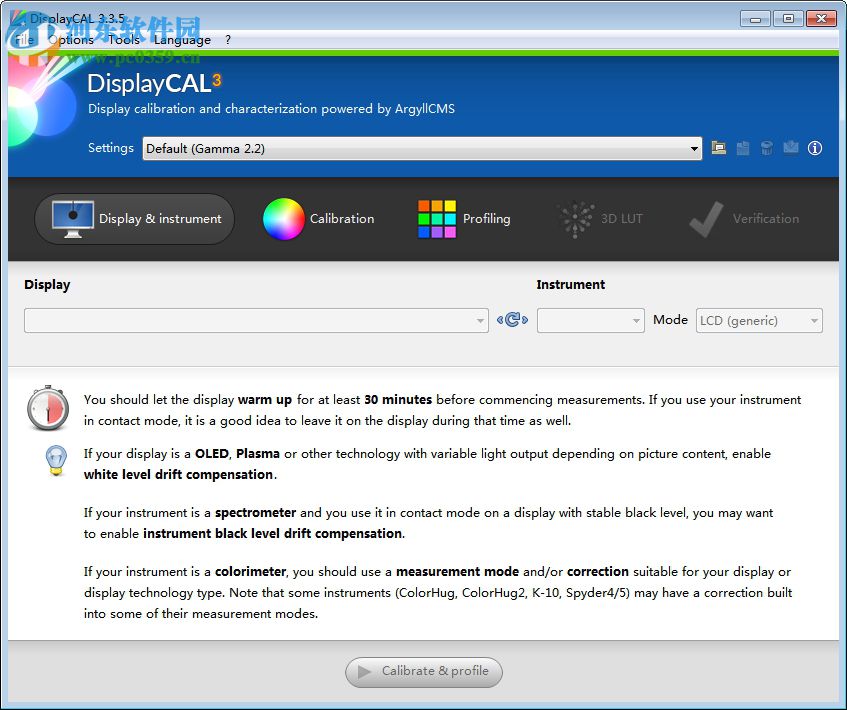The image size is (847, 710).
Task: Click the color wheel Calibration icon
Action: coord(284,219)
